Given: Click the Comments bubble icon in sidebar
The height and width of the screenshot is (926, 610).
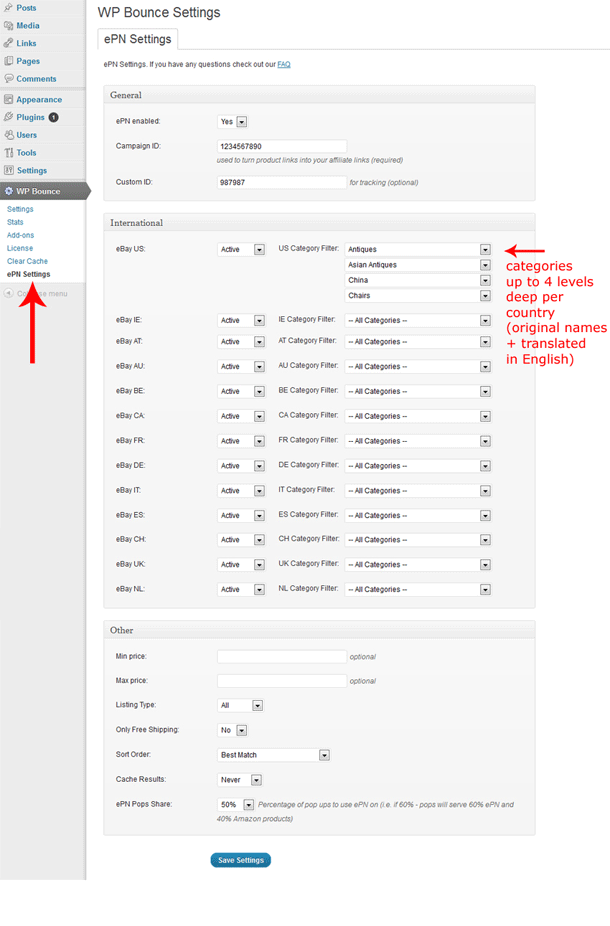Looking at the screenshot, I should click(x=8, y=79).
